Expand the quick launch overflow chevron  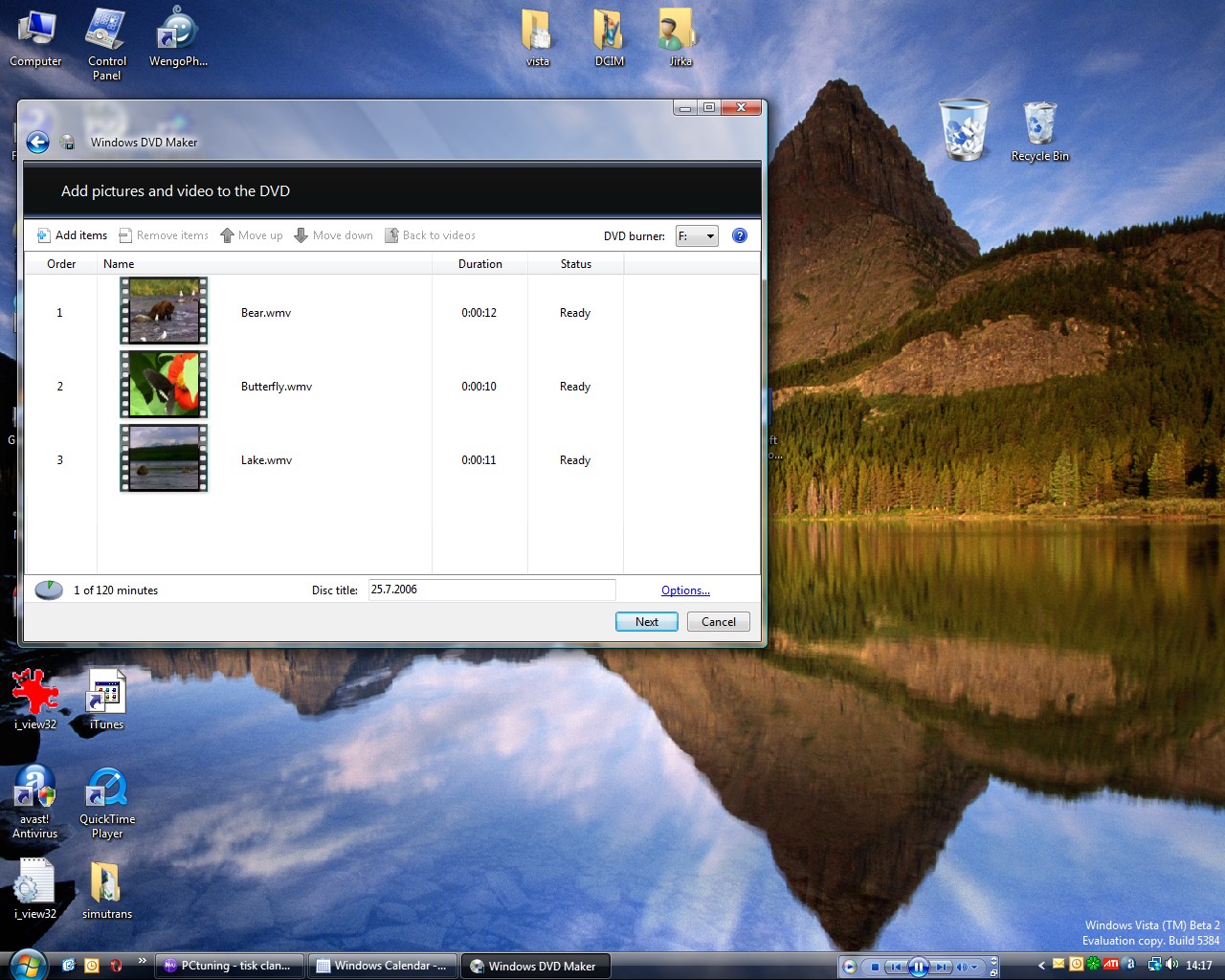click(142, 961)
